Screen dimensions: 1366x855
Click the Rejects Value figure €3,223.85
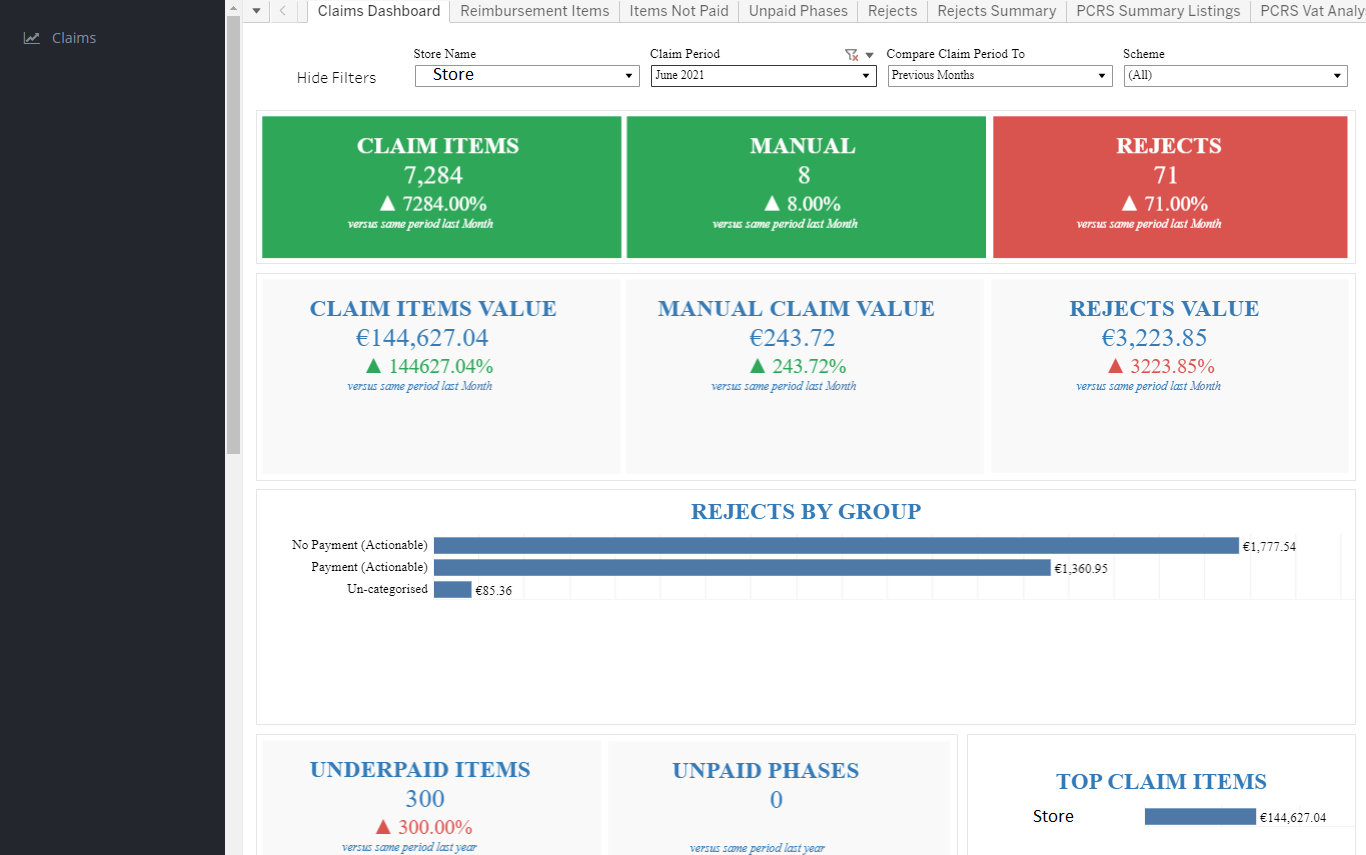tap(1155, 338)
